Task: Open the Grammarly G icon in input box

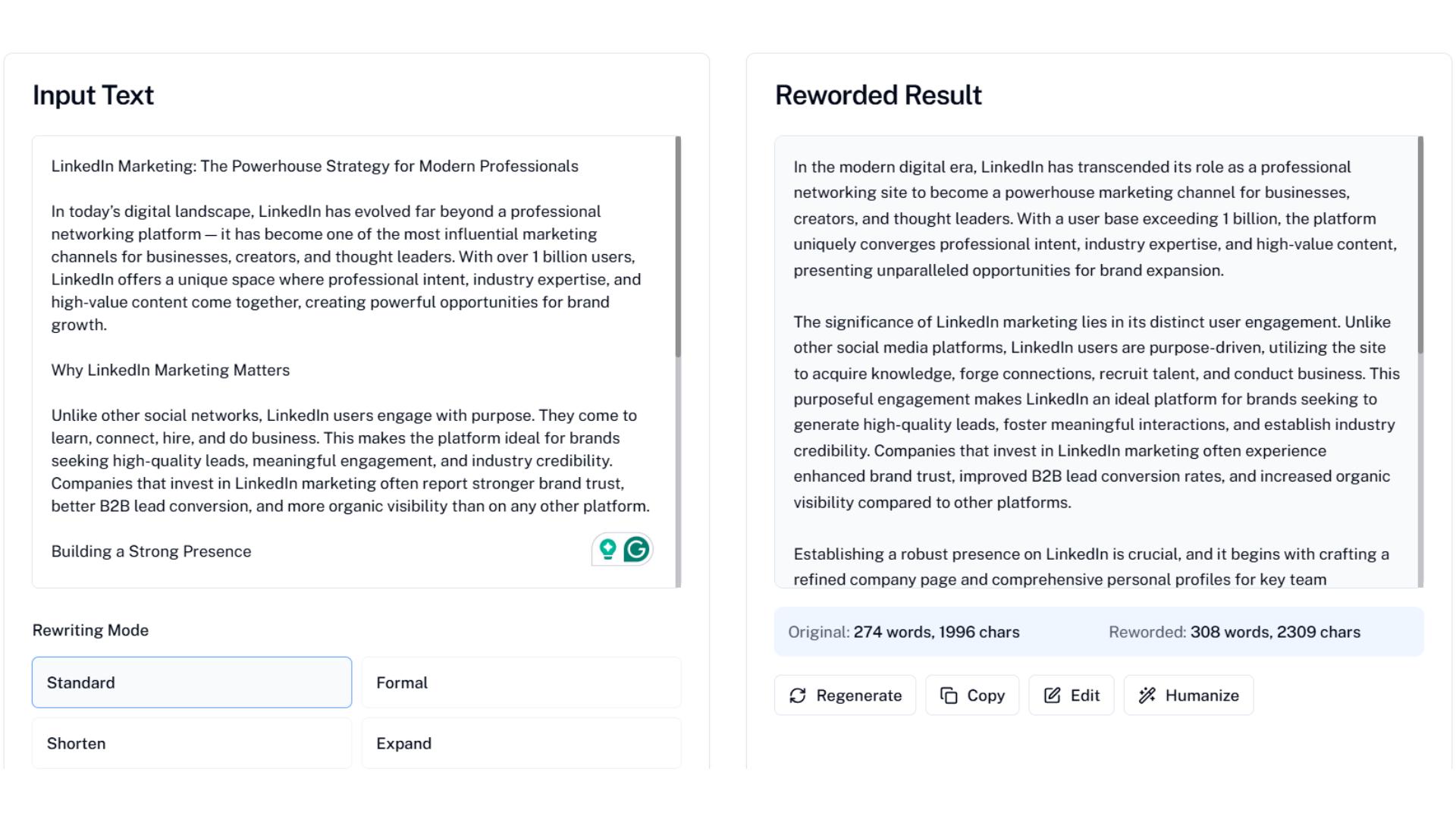Action: coord(637,549)
